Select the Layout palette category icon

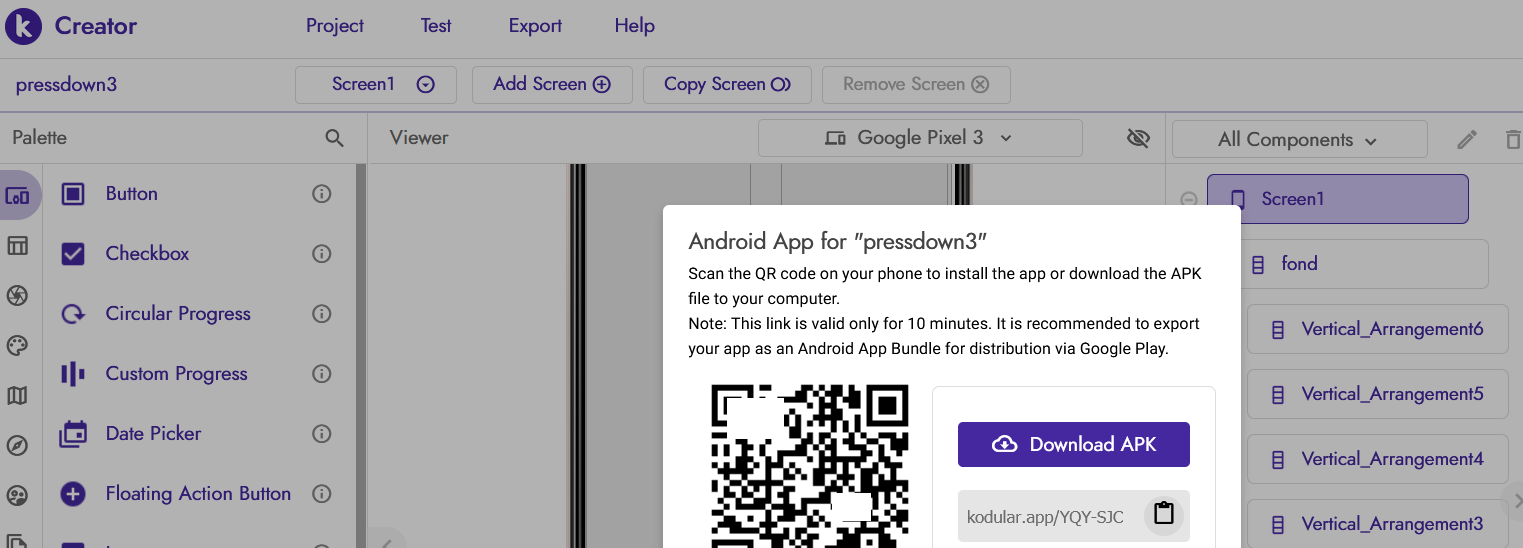[x=17, y=246]
